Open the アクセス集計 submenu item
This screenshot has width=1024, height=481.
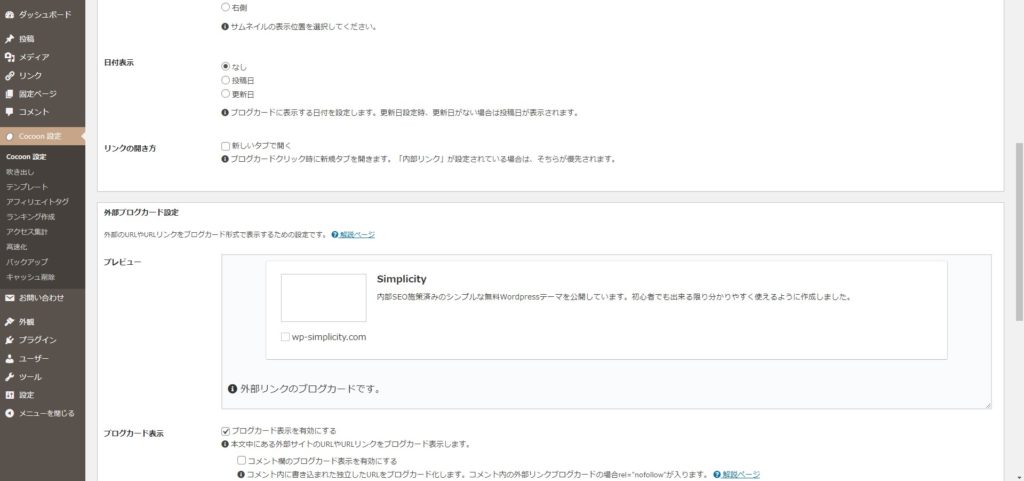(x=27, y=232)
